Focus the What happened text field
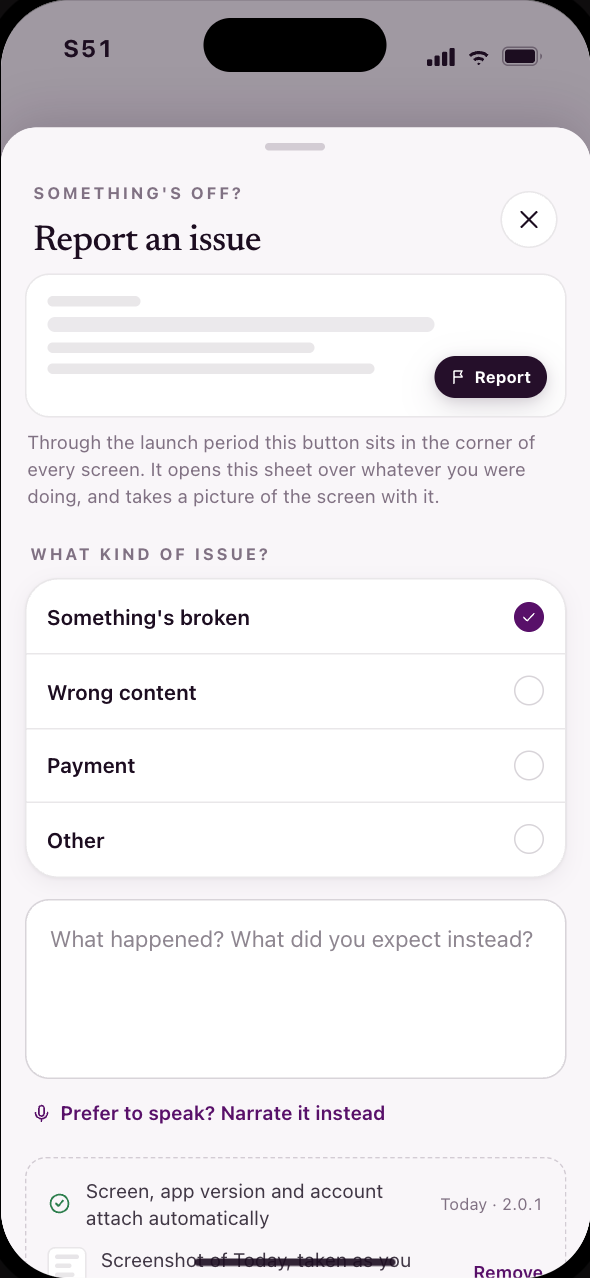Viewport: 590px width, 1278px height. [x=296, y=989]
